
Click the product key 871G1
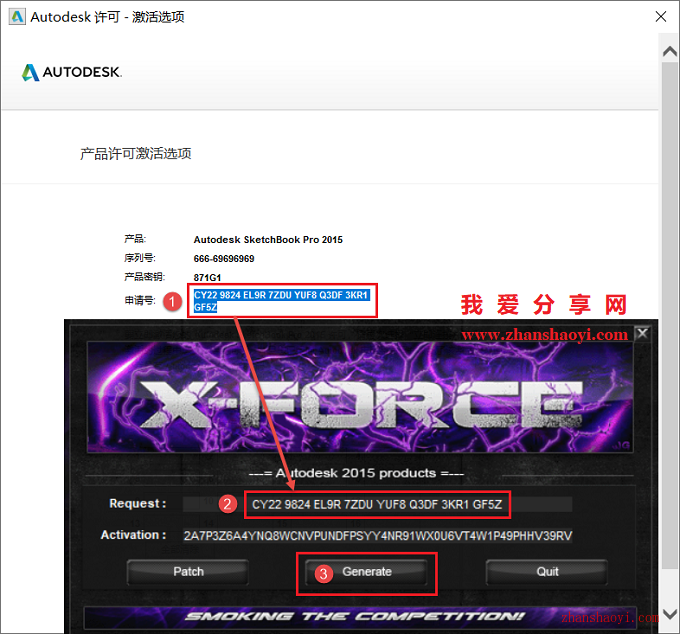point(207,278)
